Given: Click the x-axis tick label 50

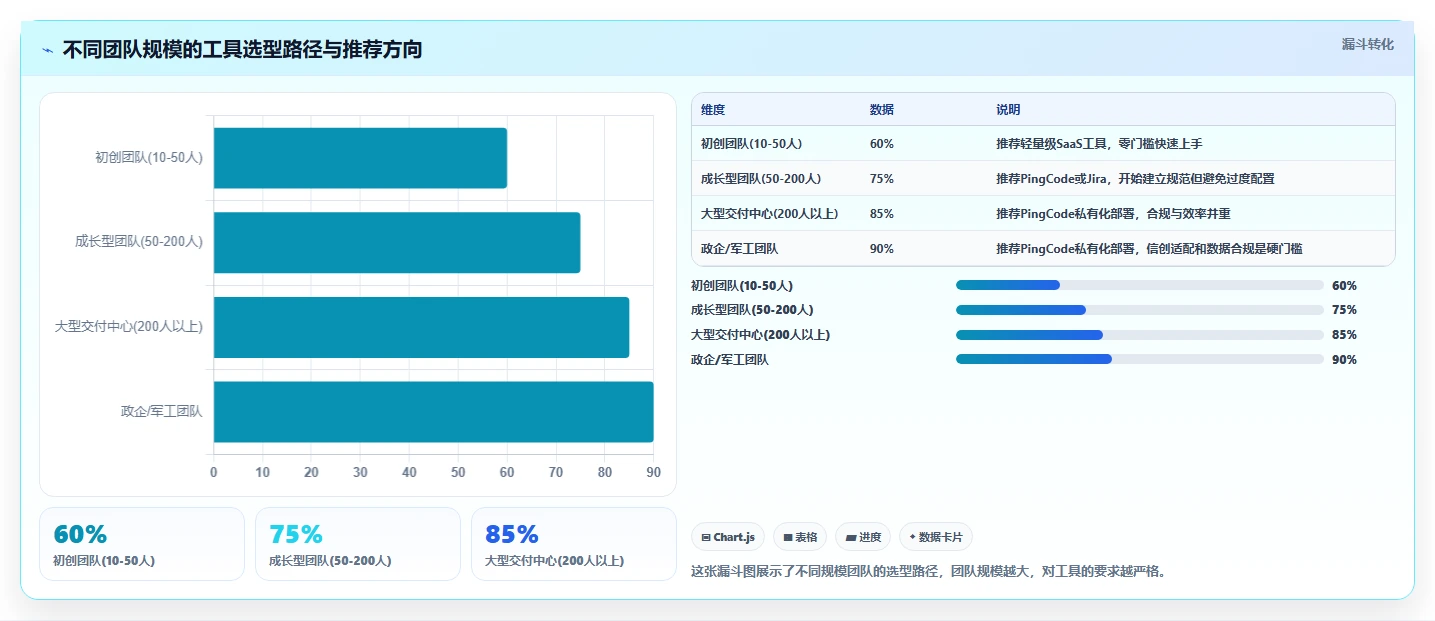Looking at the screenshot, I should 458,472.
